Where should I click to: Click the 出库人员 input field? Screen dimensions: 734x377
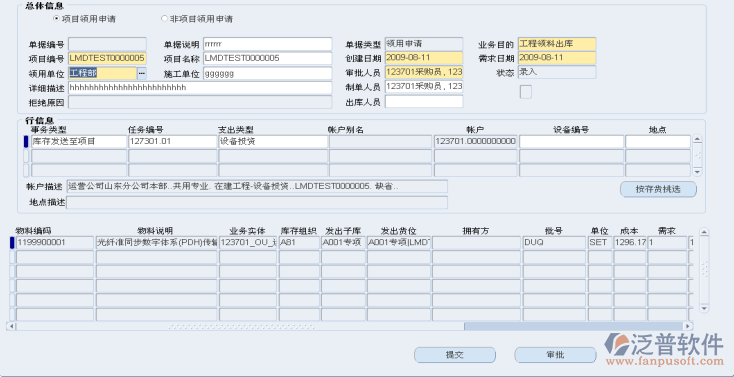424,102
